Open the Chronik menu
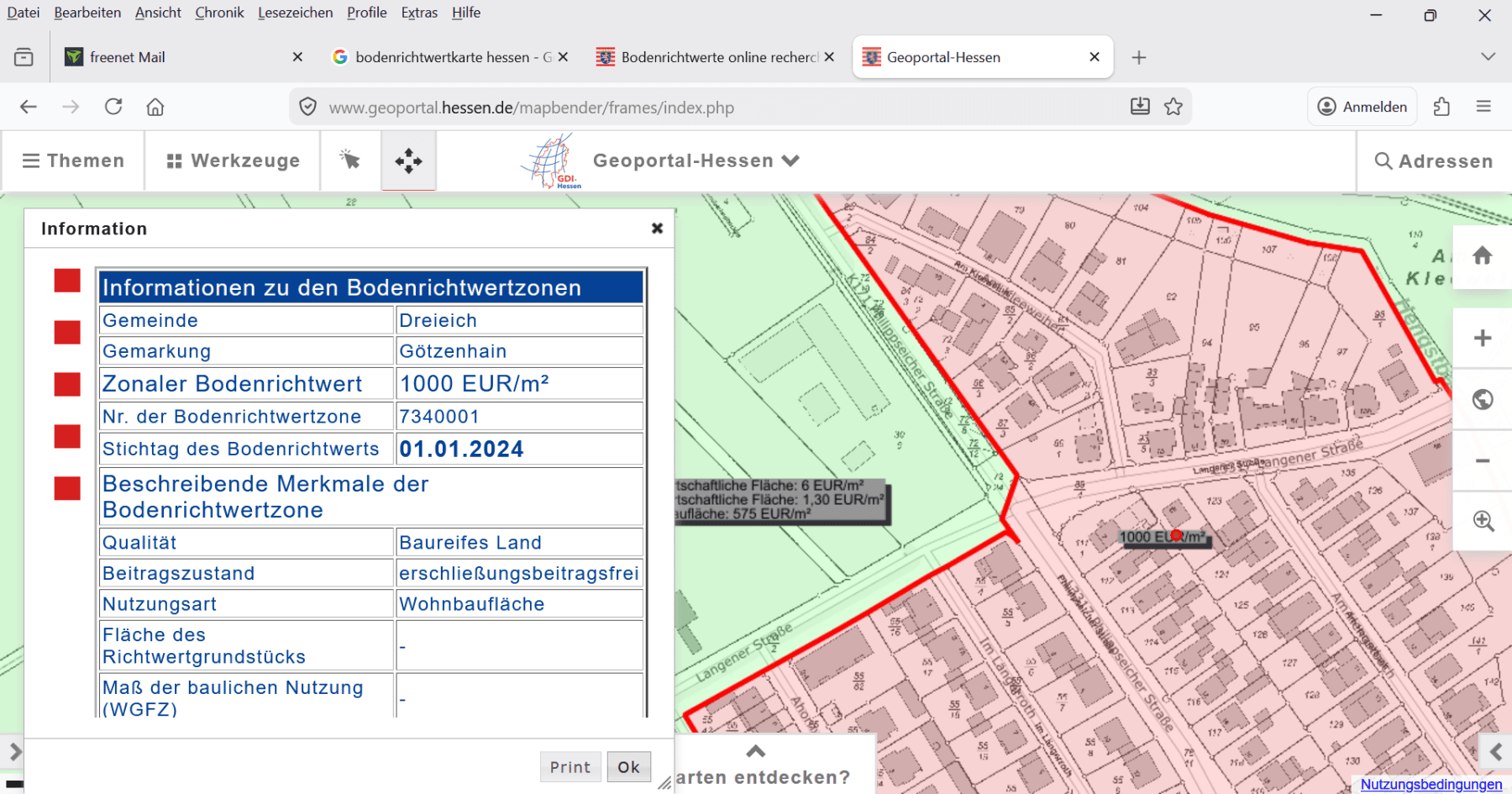Image resolution: width=1512 pixels, height=794 pixels. (219, 13)
